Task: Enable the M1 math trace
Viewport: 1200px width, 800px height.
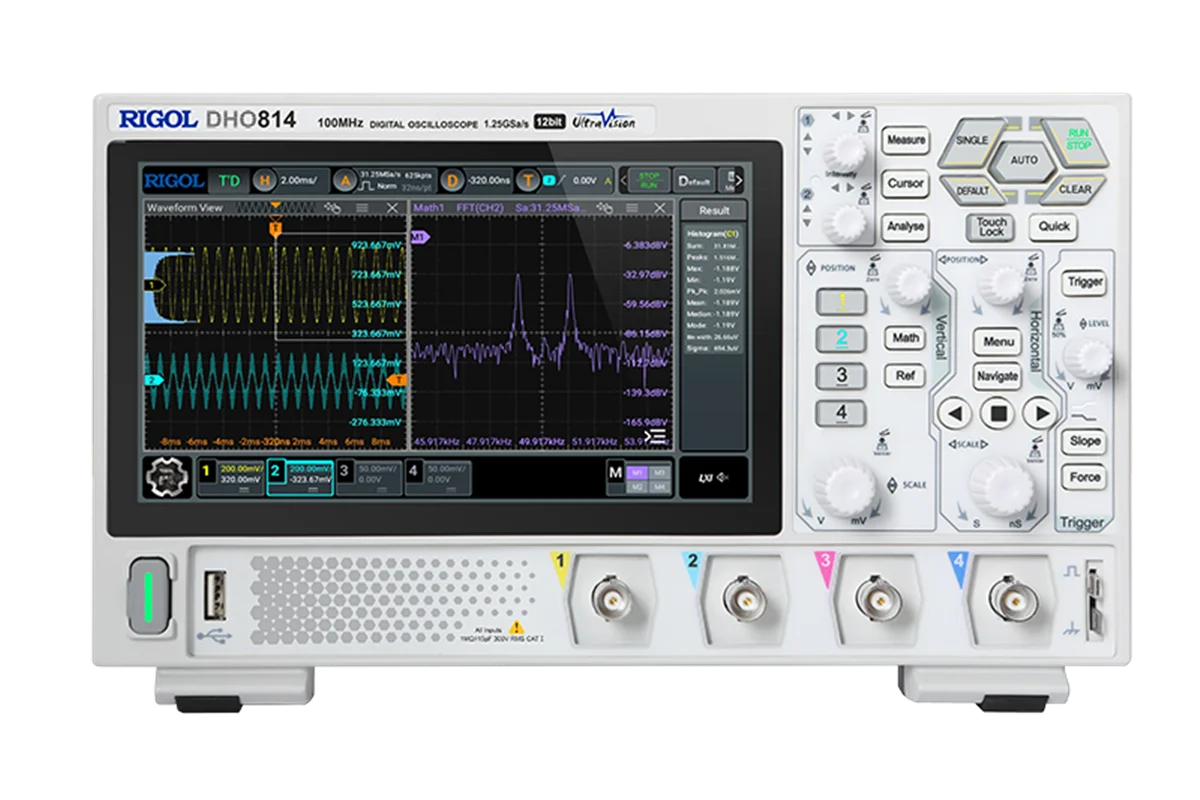Action: pyautogui.click(x=638, y=470)
